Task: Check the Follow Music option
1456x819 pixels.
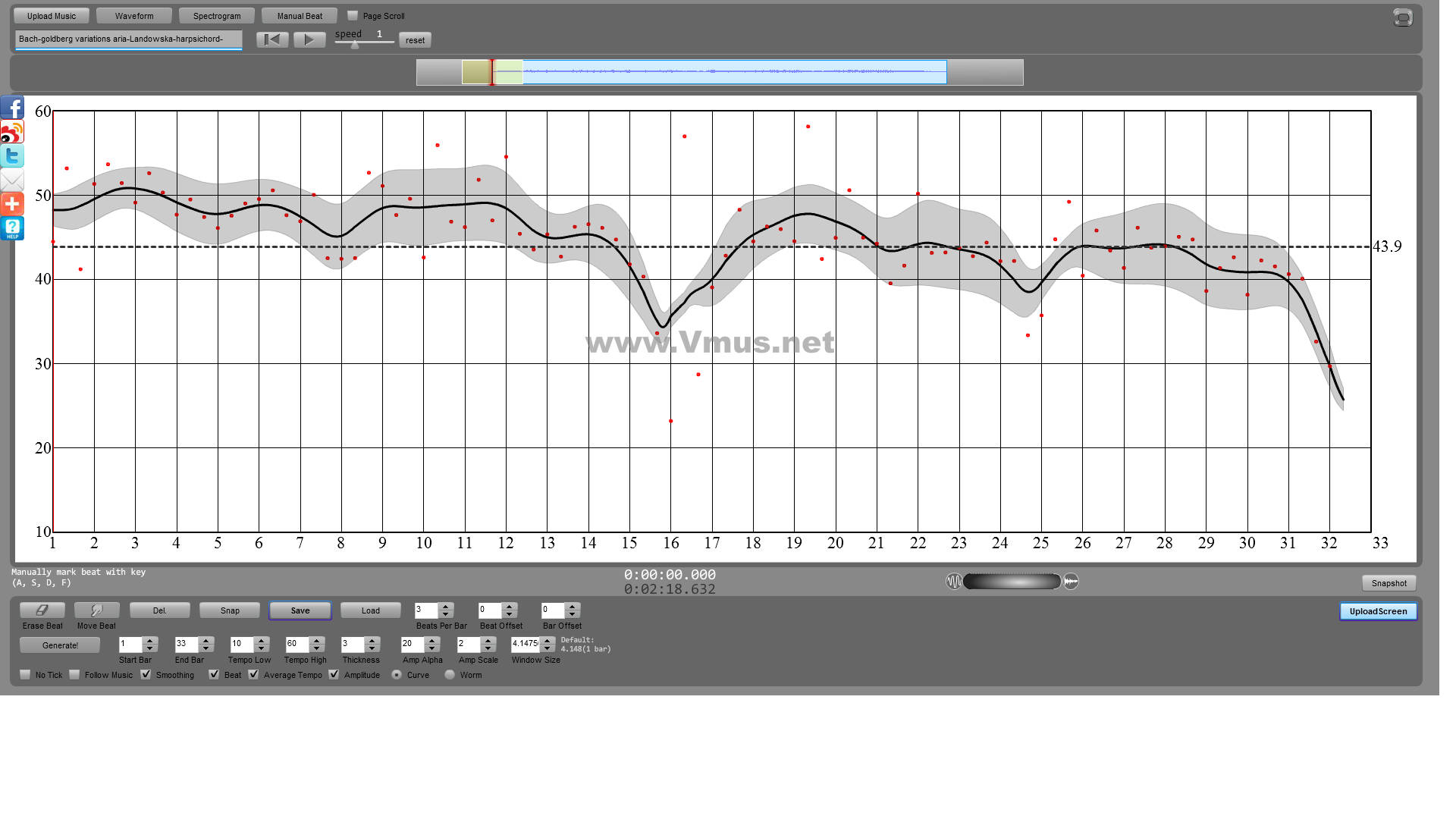Action: coord(74,674)
